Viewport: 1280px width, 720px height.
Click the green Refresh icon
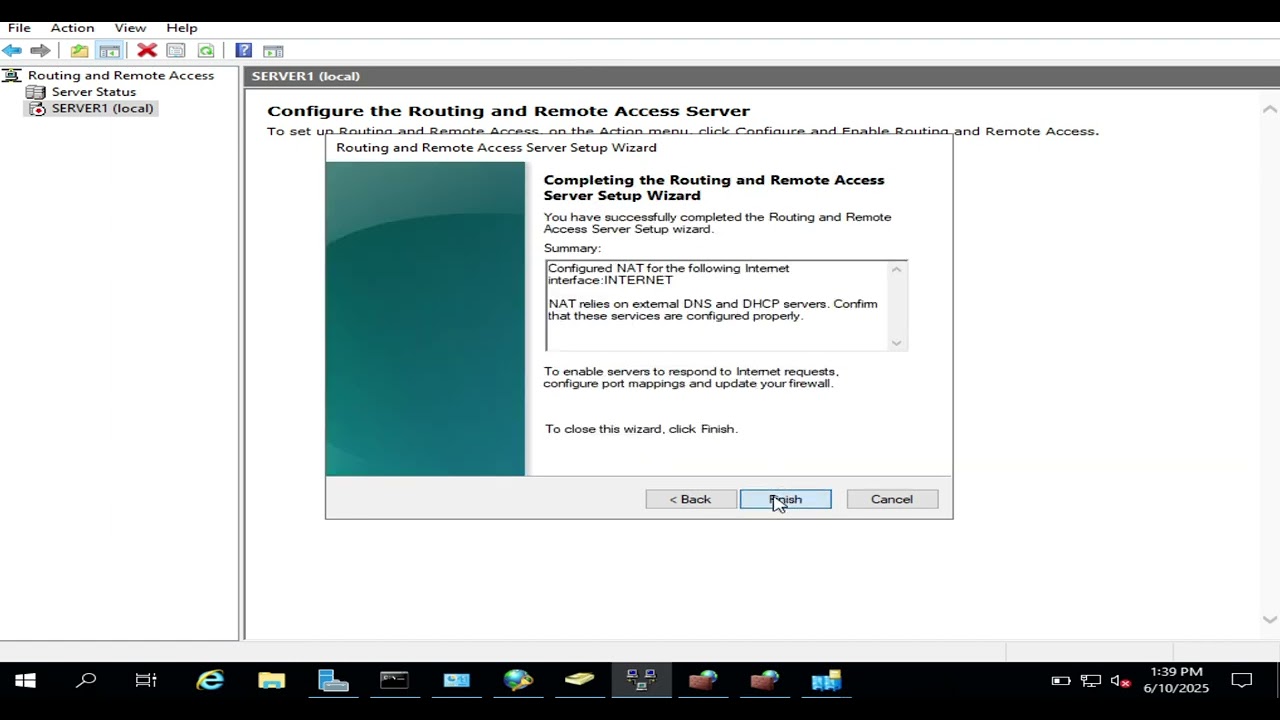pyautogui.click(x=206, y=50)
